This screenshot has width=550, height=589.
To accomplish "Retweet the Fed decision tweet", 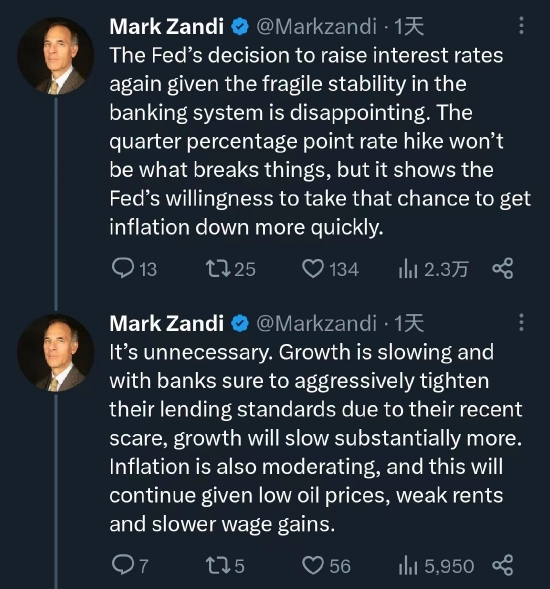I will pos(231,269).
